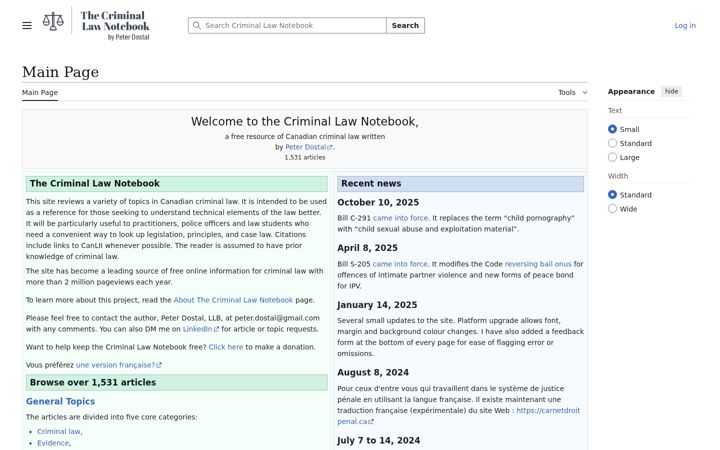Select Standard width option

(612, 195)
